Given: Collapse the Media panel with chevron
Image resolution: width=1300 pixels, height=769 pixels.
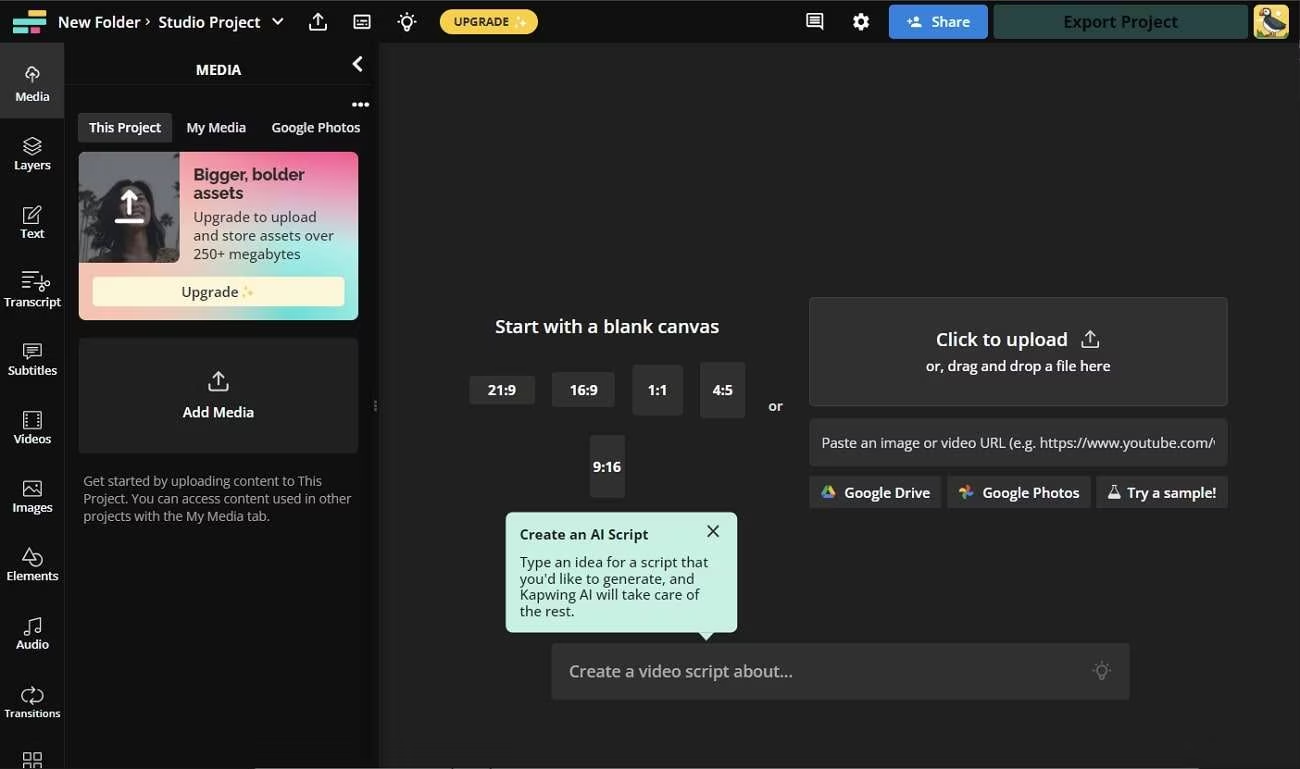Looking at the screenshot, I should click(x=357, y=65).
